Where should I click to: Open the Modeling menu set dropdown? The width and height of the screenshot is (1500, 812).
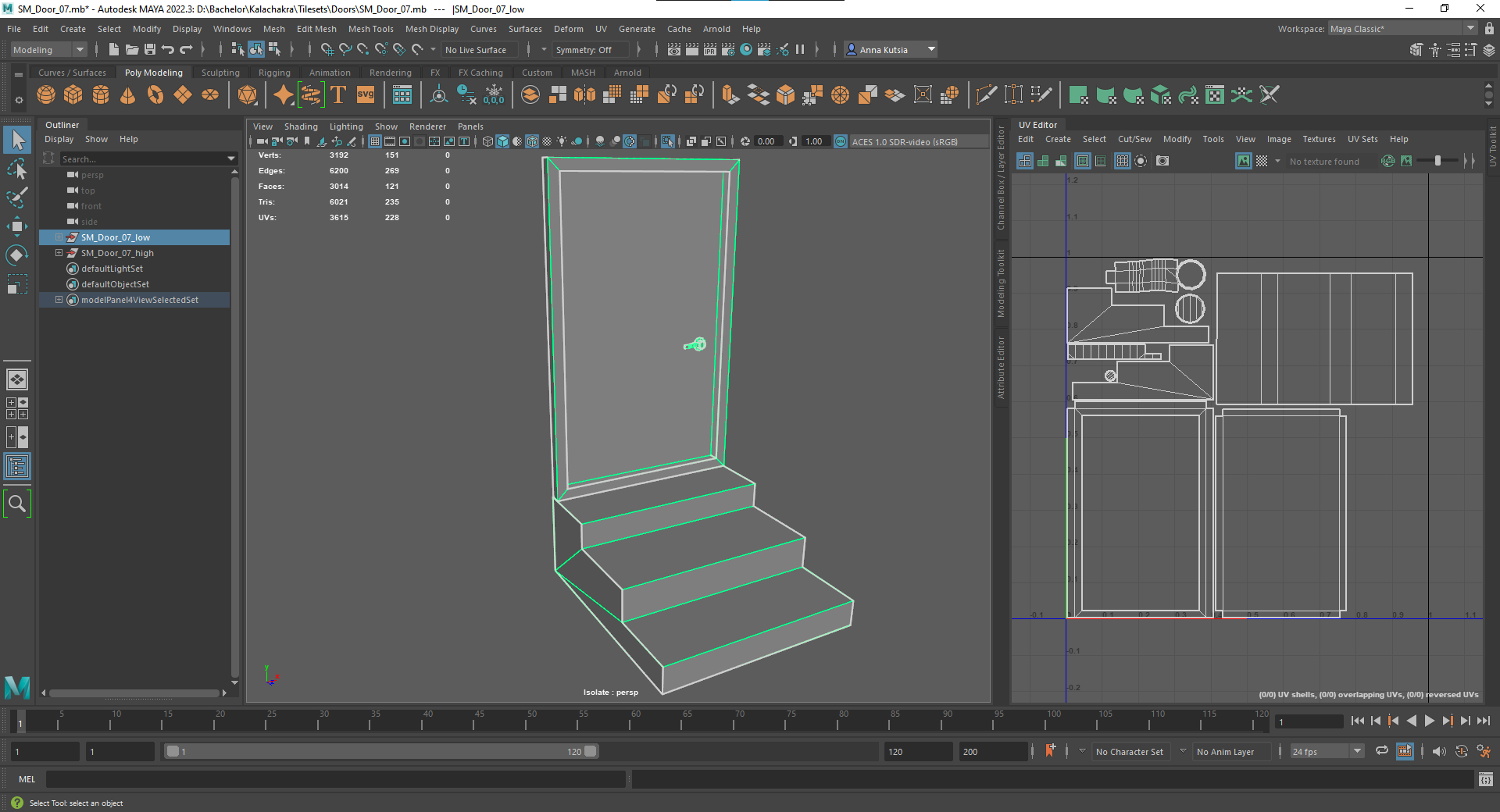[x=48, y=49]
